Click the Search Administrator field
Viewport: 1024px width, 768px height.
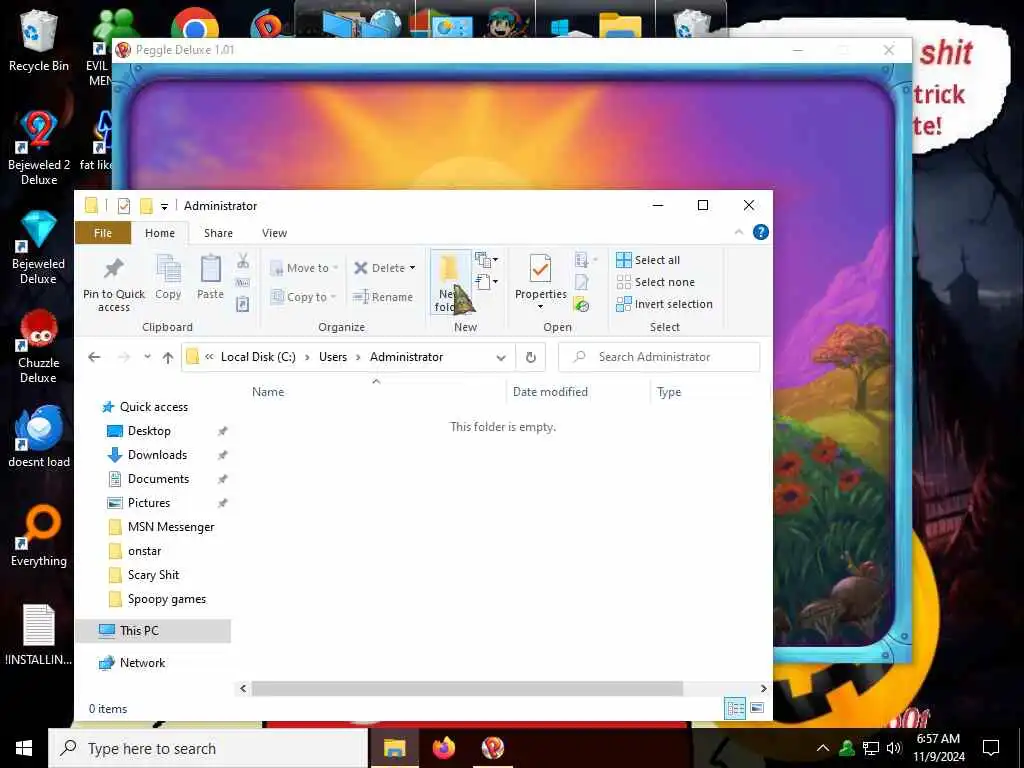click(x=659, y=357)
